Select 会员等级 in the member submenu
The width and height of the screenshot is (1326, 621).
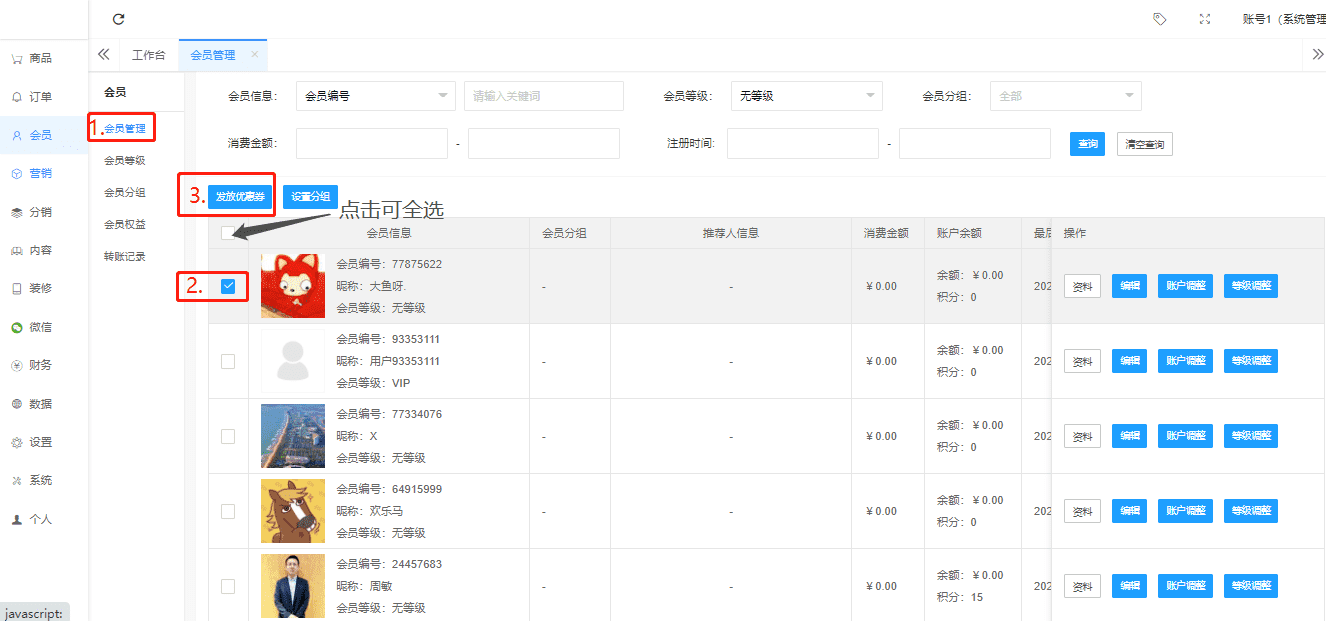pyautogui.click(x=125, y=160)
